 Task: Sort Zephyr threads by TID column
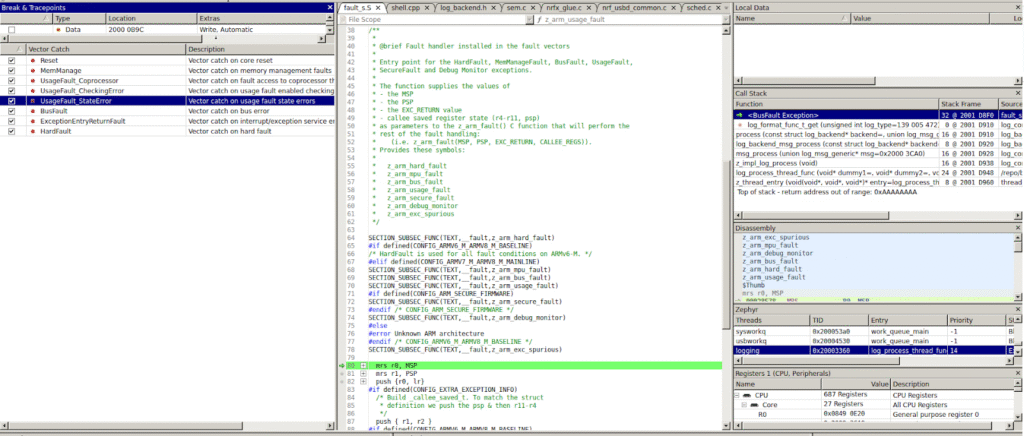point(840,320)
